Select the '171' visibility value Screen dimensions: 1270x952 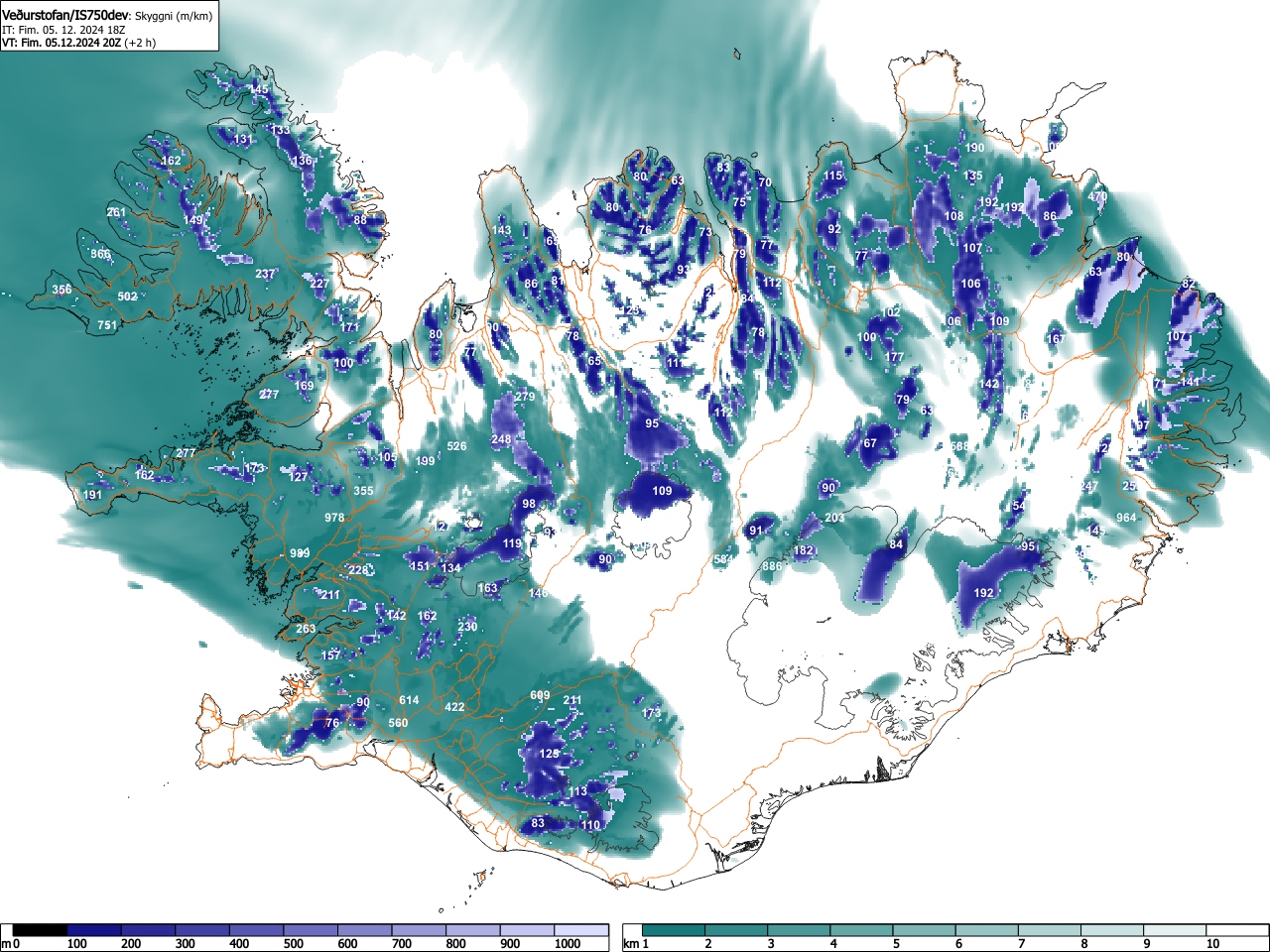(349, 327)
